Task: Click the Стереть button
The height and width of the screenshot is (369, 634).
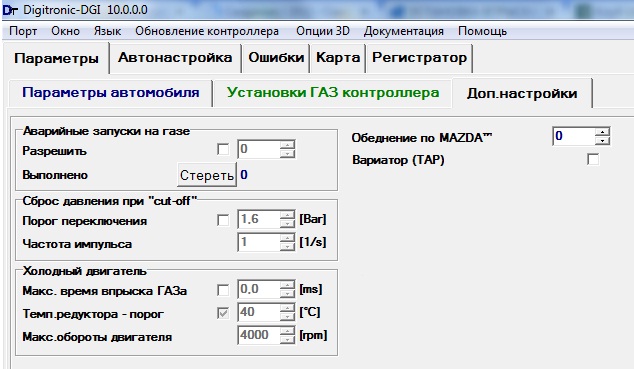Action: pyautogui.click(x=207, y=175)
